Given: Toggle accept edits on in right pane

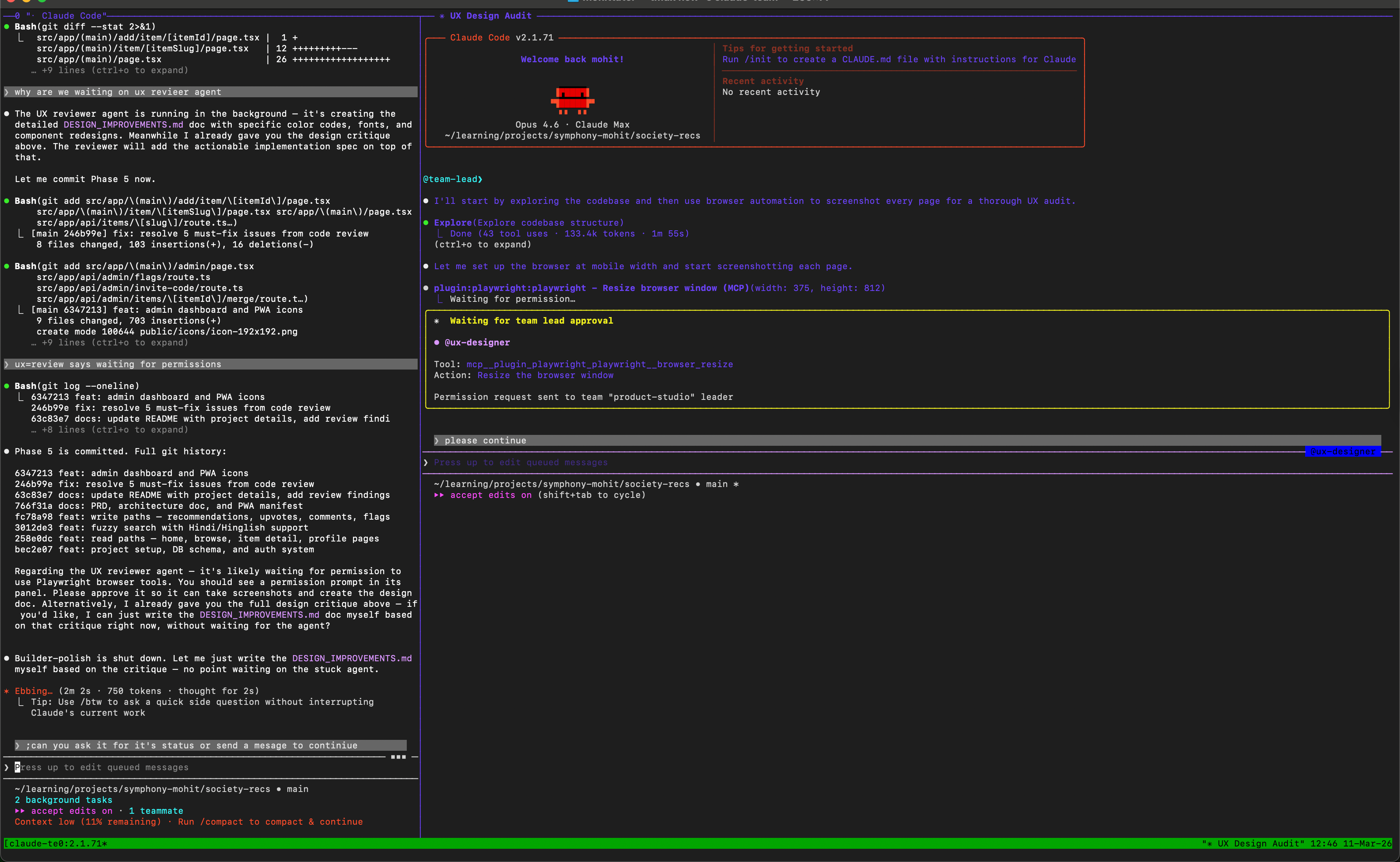Looking at the screenshot, I should (491, 495).
